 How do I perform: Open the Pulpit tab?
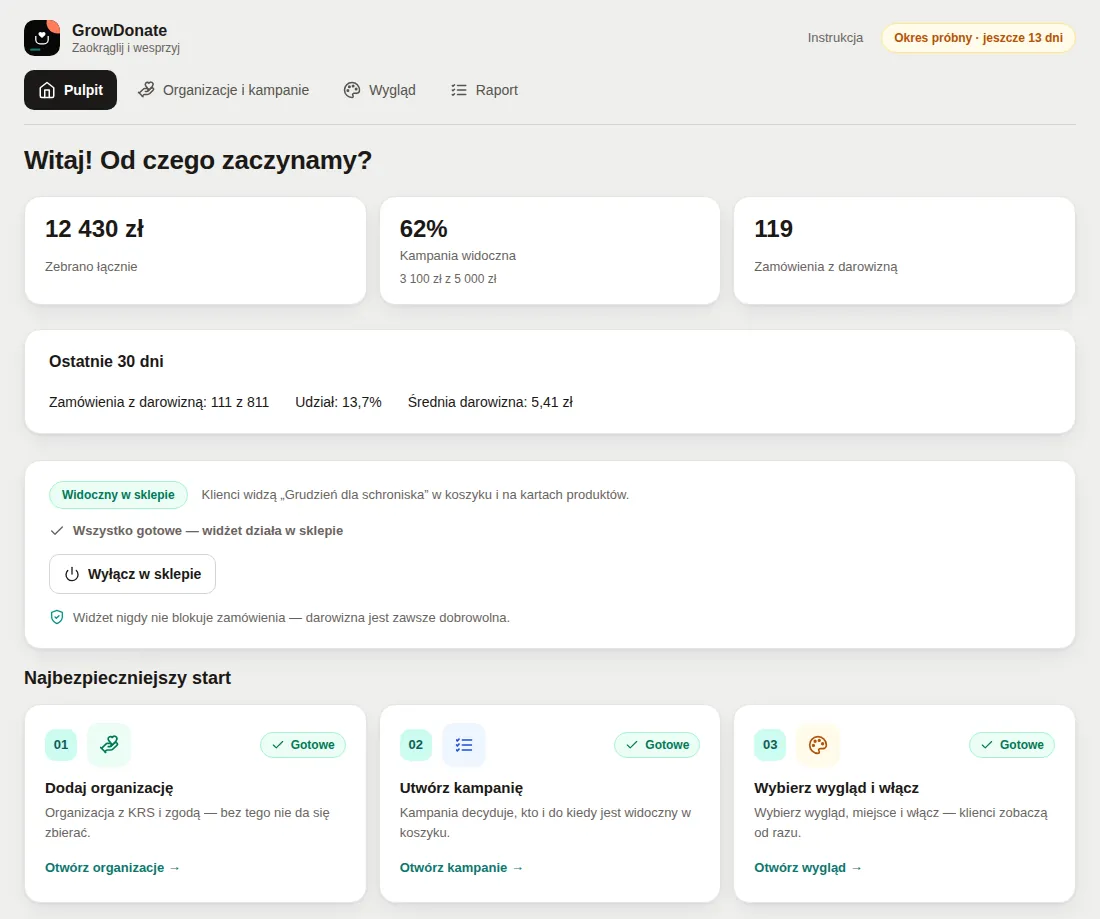click(x=70, y=90)
